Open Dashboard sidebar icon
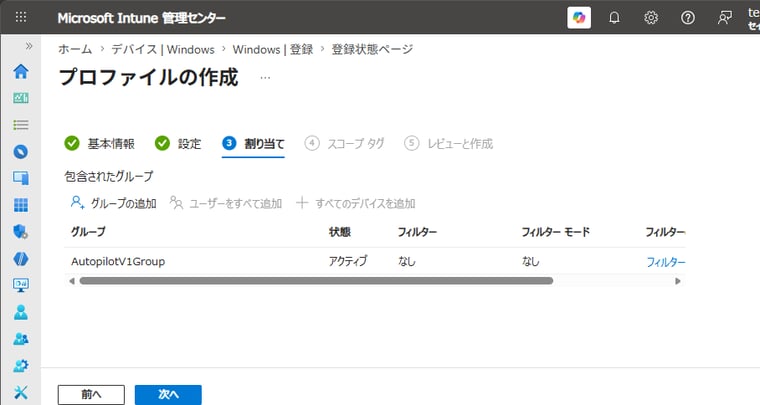Image resolution: width=760 pixels, height=405 pixels. pyautogui.click(x=21, y=98)
